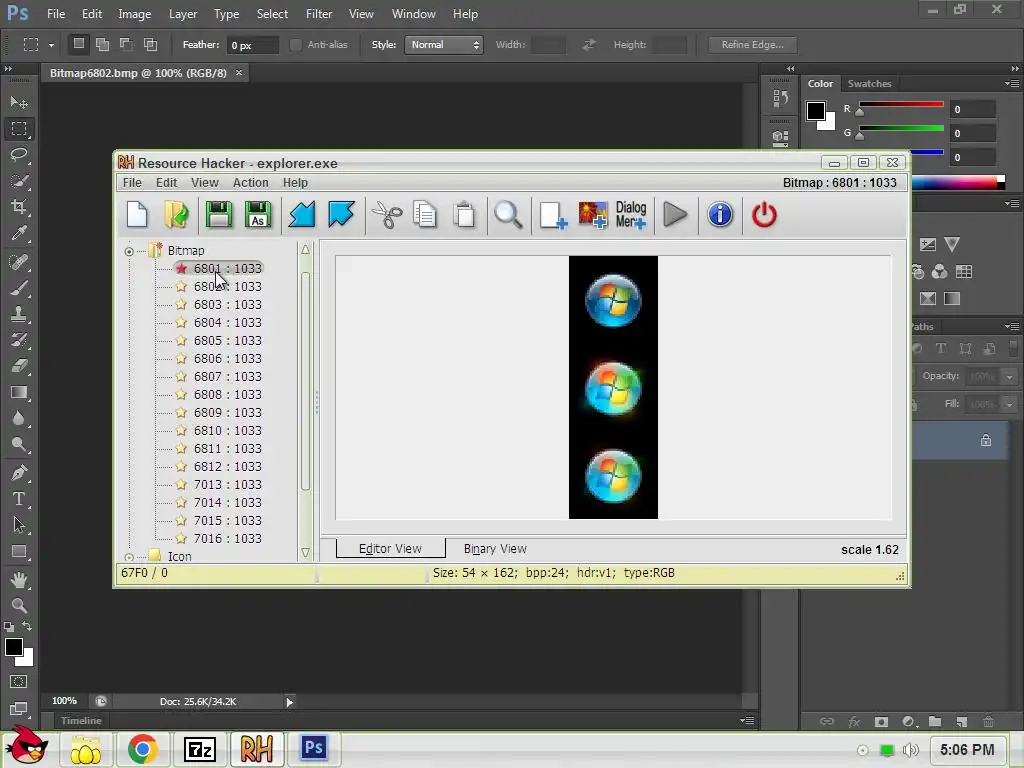Screen dimensions: 1024x768
Task: Switch to the Swatches tab
Action: (x=869, y=84)
